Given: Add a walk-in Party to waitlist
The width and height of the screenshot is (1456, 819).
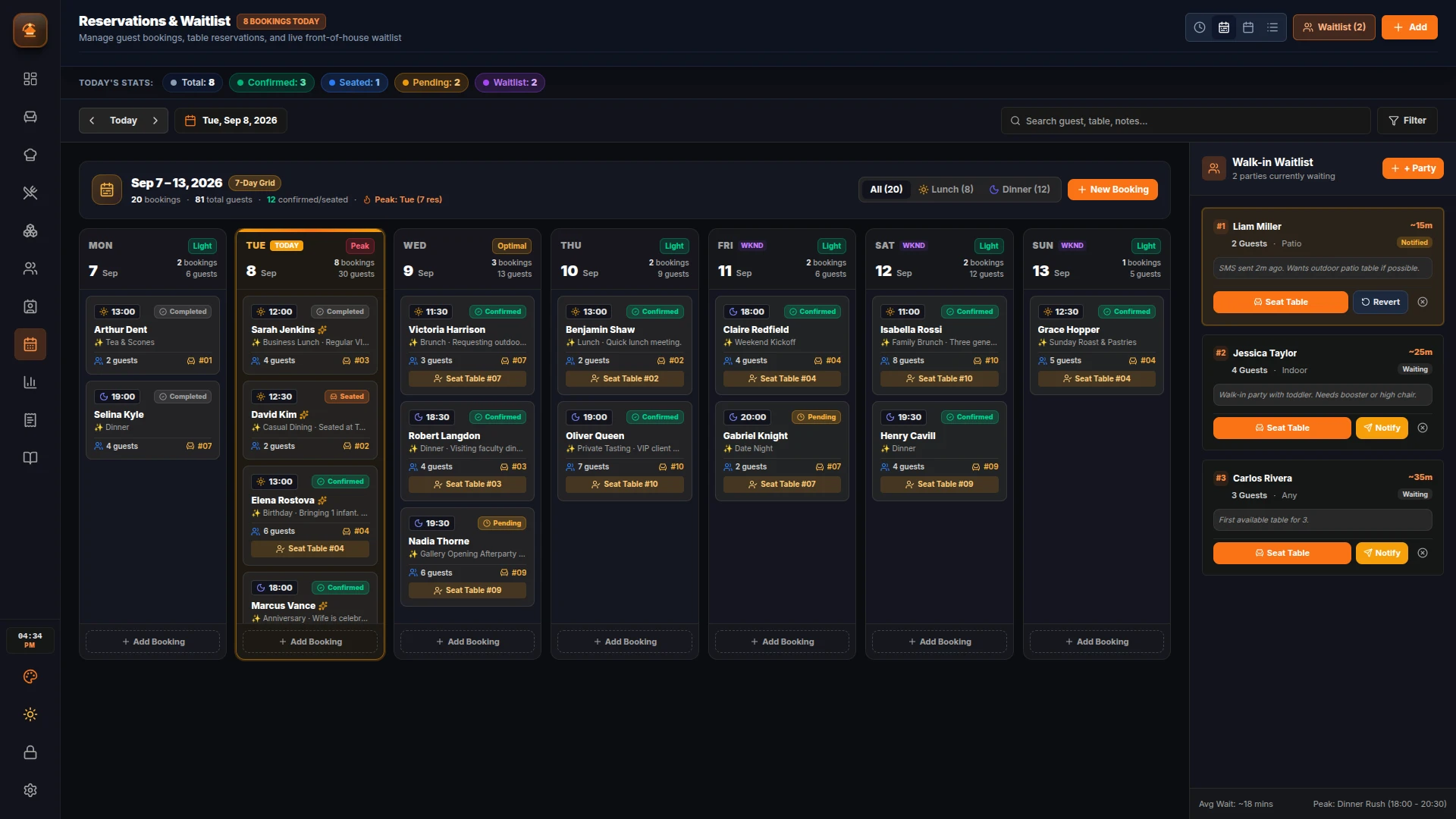Looking at the screenshot, I should tap(1413, 168).
